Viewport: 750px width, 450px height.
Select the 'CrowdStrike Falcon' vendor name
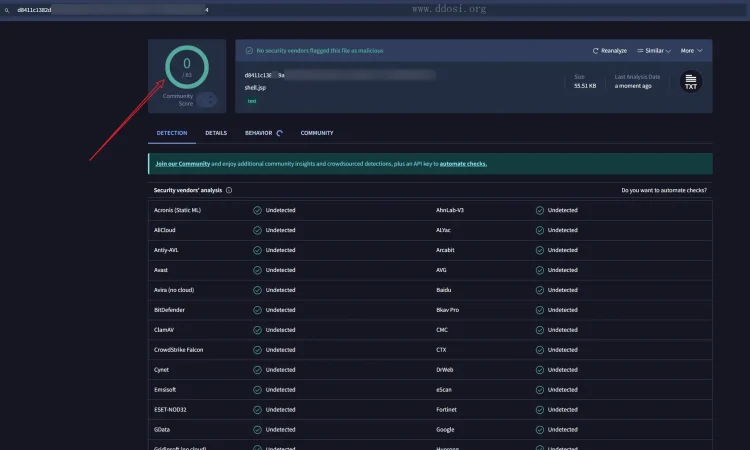tap(178, 350)
